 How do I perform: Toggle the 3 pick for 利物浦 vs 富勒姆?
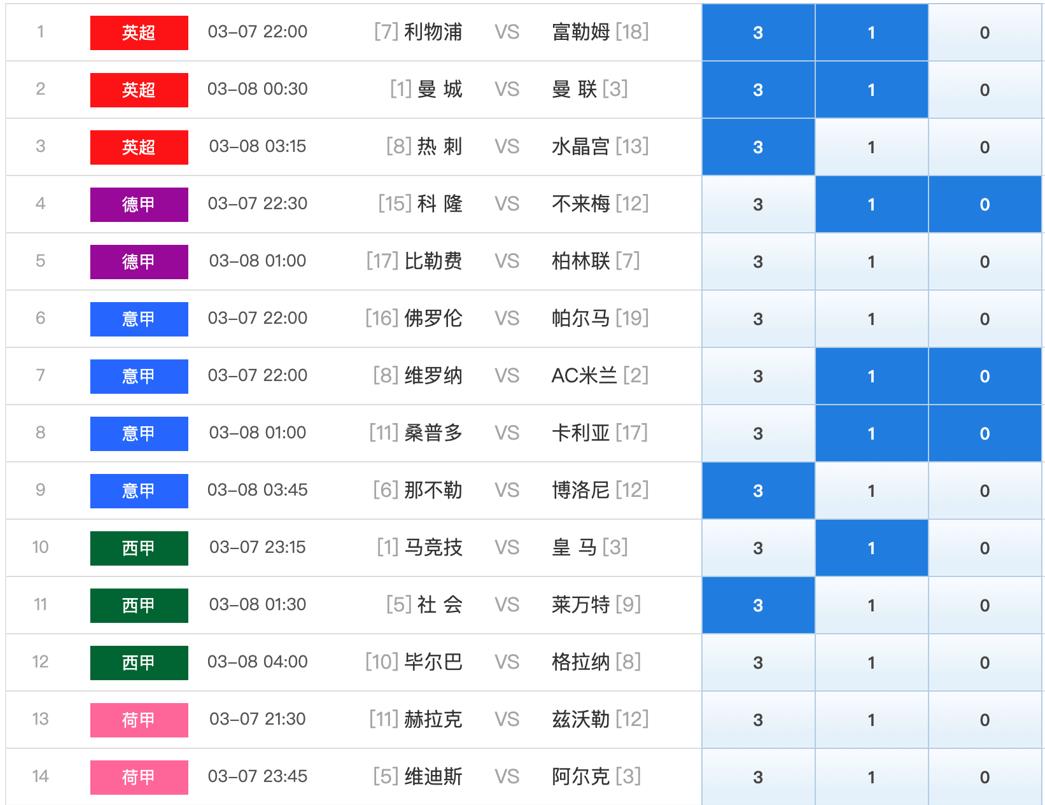758,32
